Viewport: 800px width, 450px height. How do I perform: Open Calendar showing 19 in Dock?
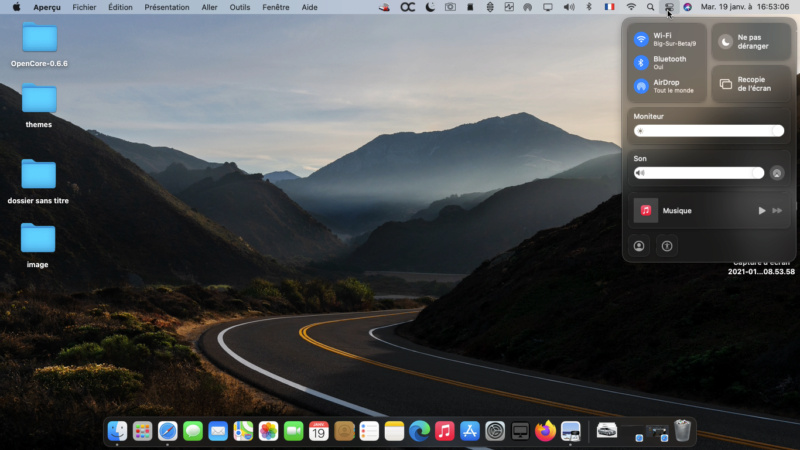point(318,431)
